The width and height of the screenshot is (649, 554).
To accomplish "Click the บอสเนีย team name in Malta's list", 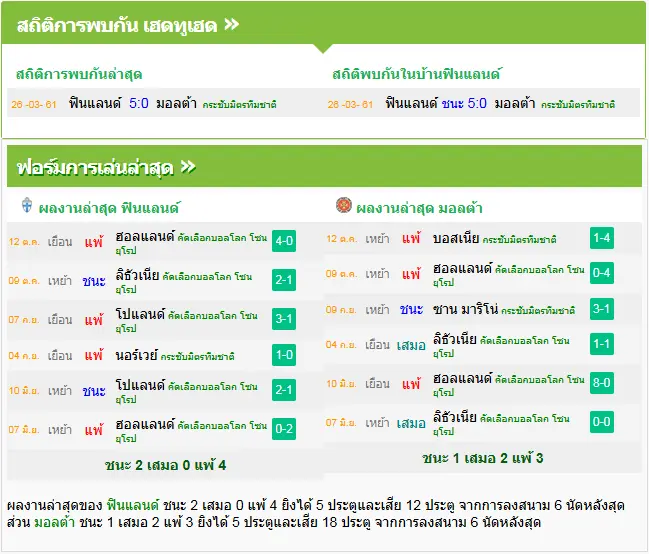I will (456, 238).
